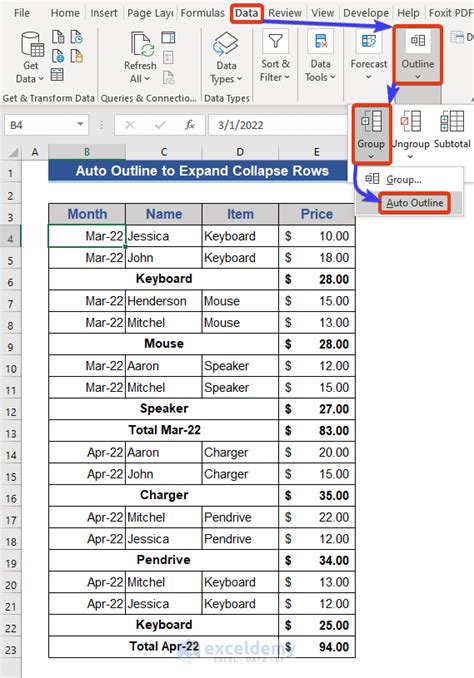Open the File tab
The width and height of the screenshot is (474, 678).
[22, 13]
